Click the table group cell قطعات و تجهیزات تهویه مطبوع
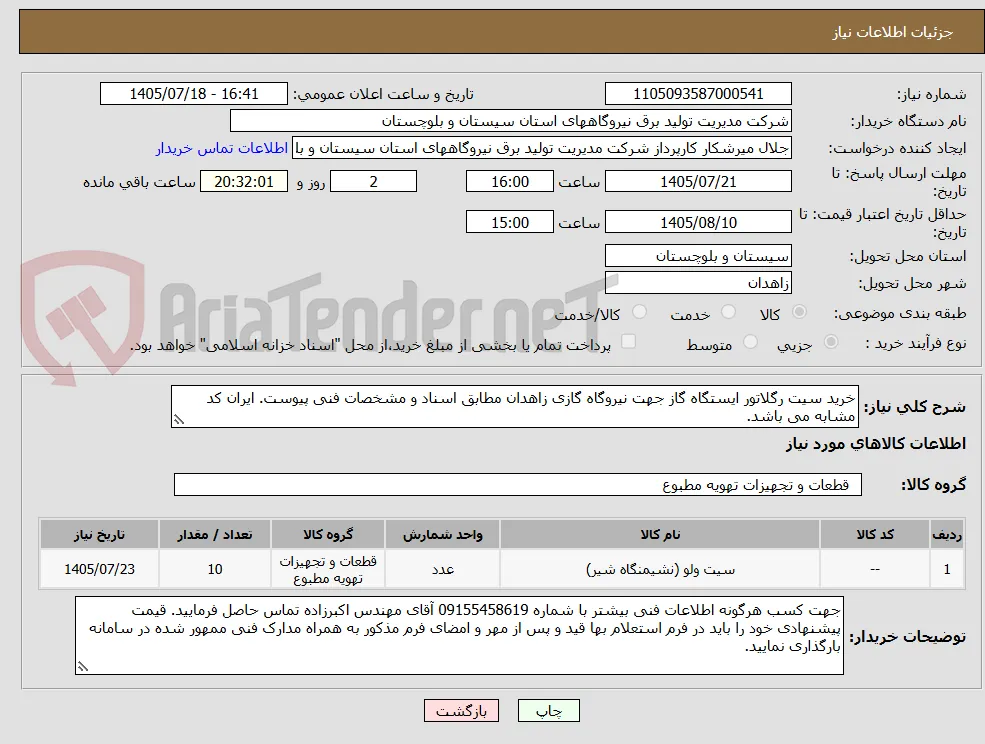Viewport: 985px width, 744px height. [327, 569]
